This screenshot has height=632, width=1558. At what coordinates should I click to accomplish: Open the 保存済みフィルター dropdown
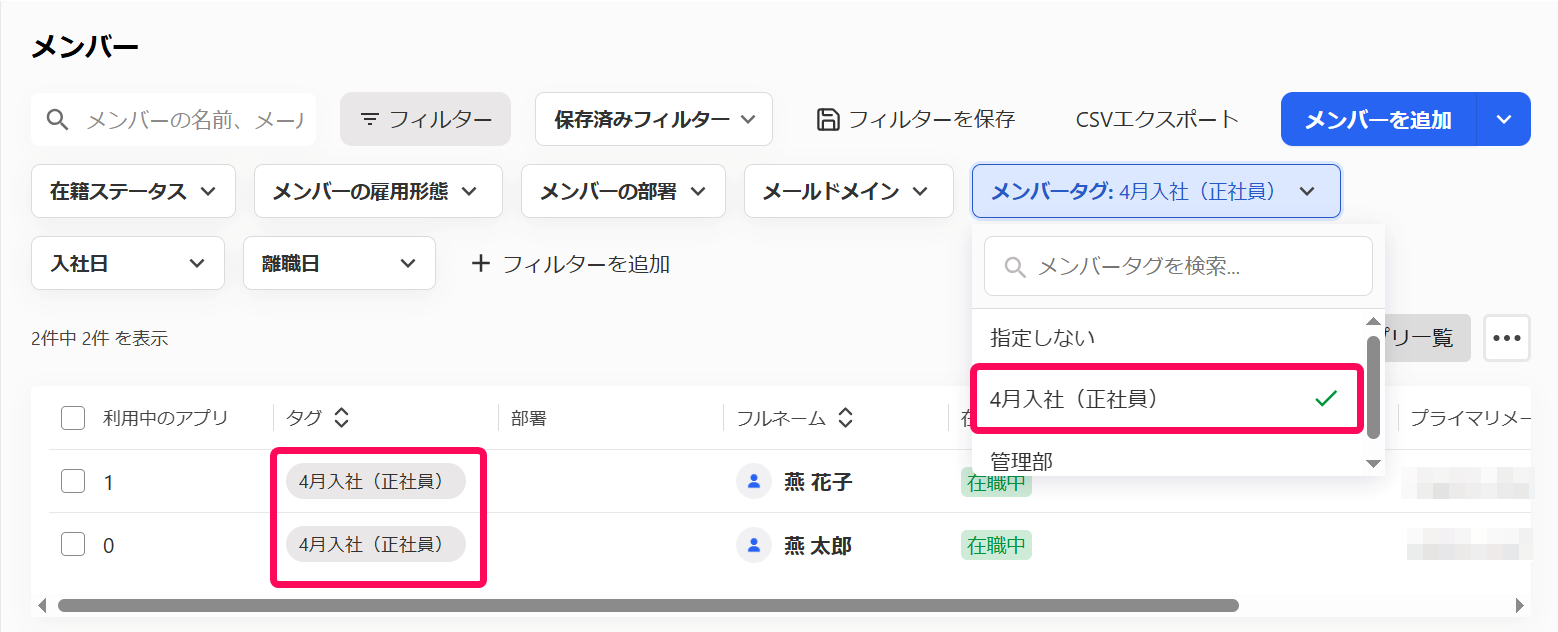click(654, 119)
